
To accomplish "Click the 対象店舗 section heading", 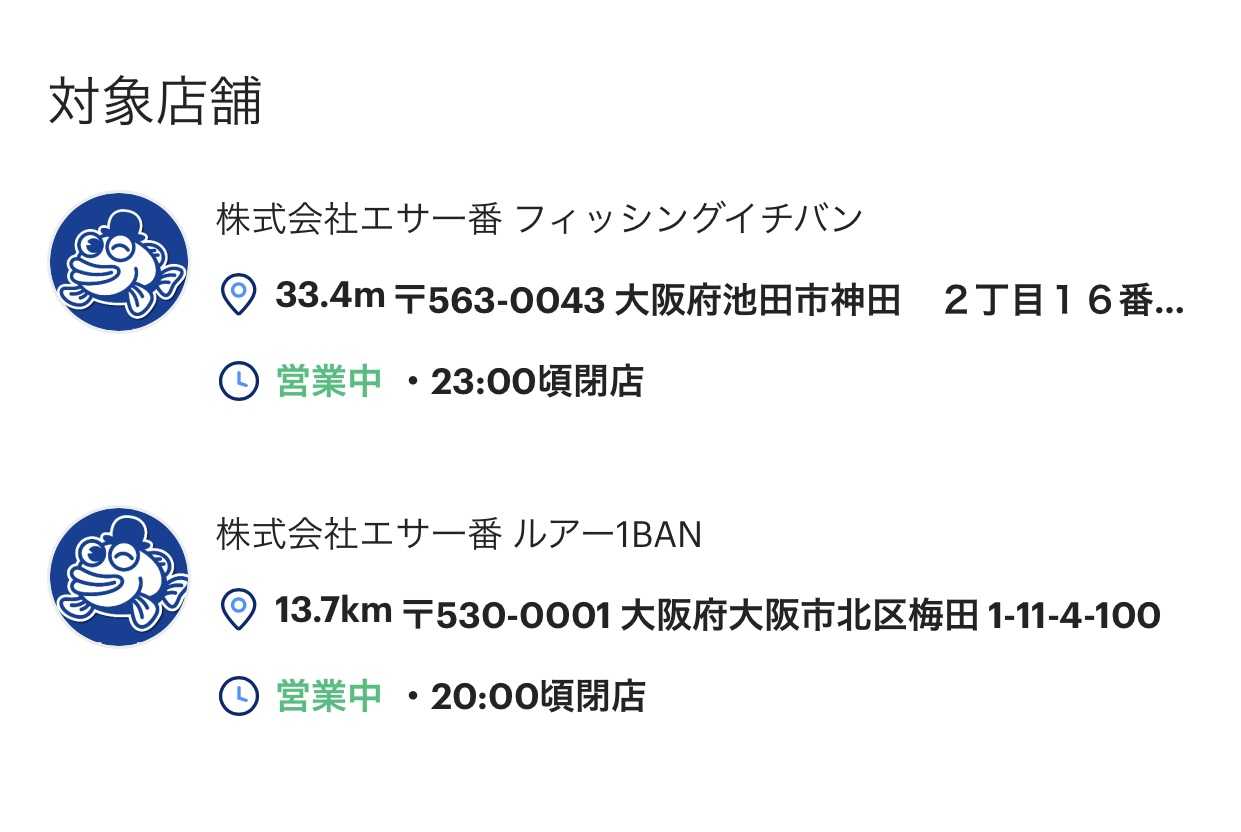I will (155, 101).
